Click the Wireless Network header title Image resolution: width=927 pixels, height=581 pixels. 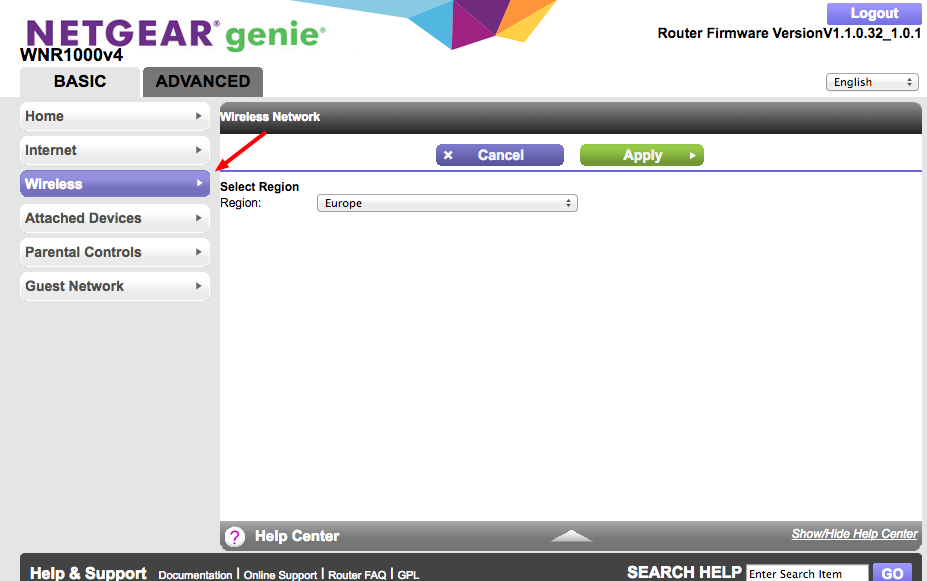click(x=270, y=117)
